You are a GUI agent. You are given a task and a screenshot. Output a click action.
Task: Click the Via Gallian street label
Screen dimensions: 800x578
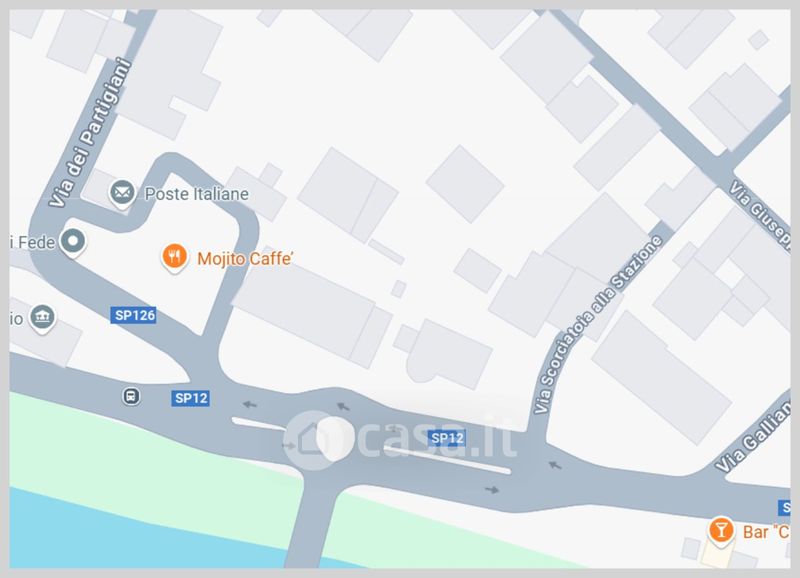click(755, 437)
